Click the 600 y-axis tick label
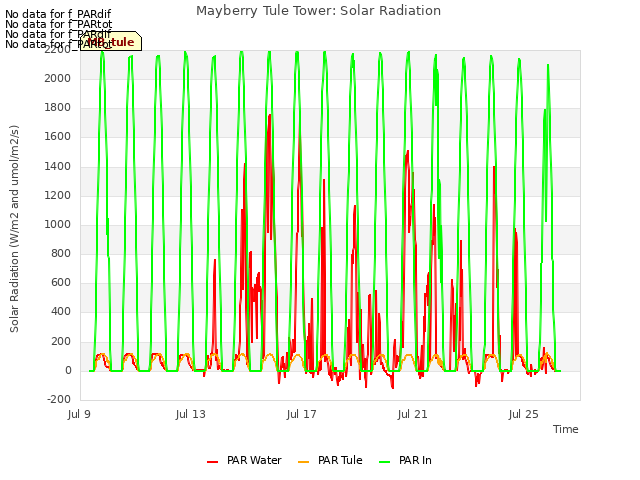Image resolution: width=640 pixels, height=480 pixels. point(61,283)
